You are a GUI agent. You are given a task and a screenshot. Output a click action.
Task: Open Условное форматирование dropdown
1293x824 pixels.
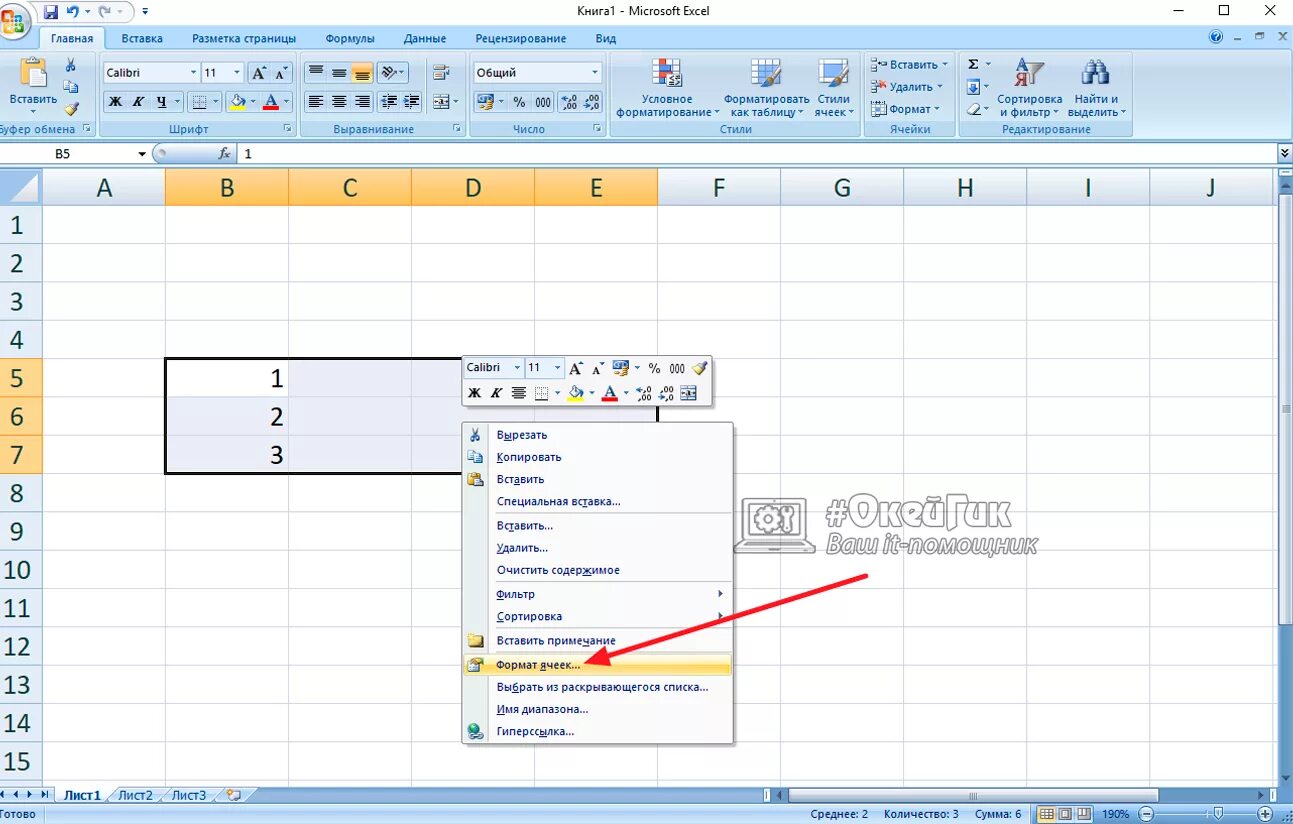(x=668, y=87)
